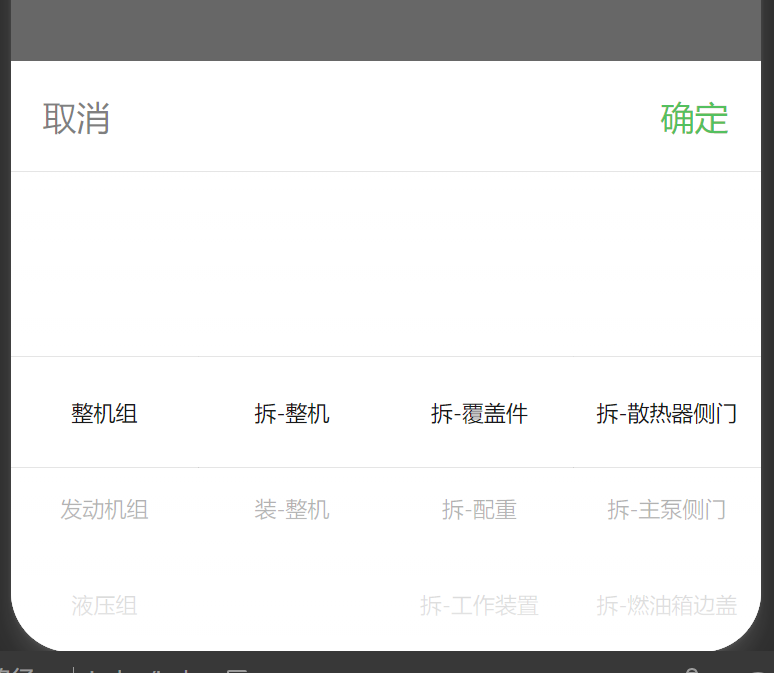Image resolution: width=774 pixels, height=673 pixels.
Task: Confirm selection with 确定
Action: (x=695, y=119)
